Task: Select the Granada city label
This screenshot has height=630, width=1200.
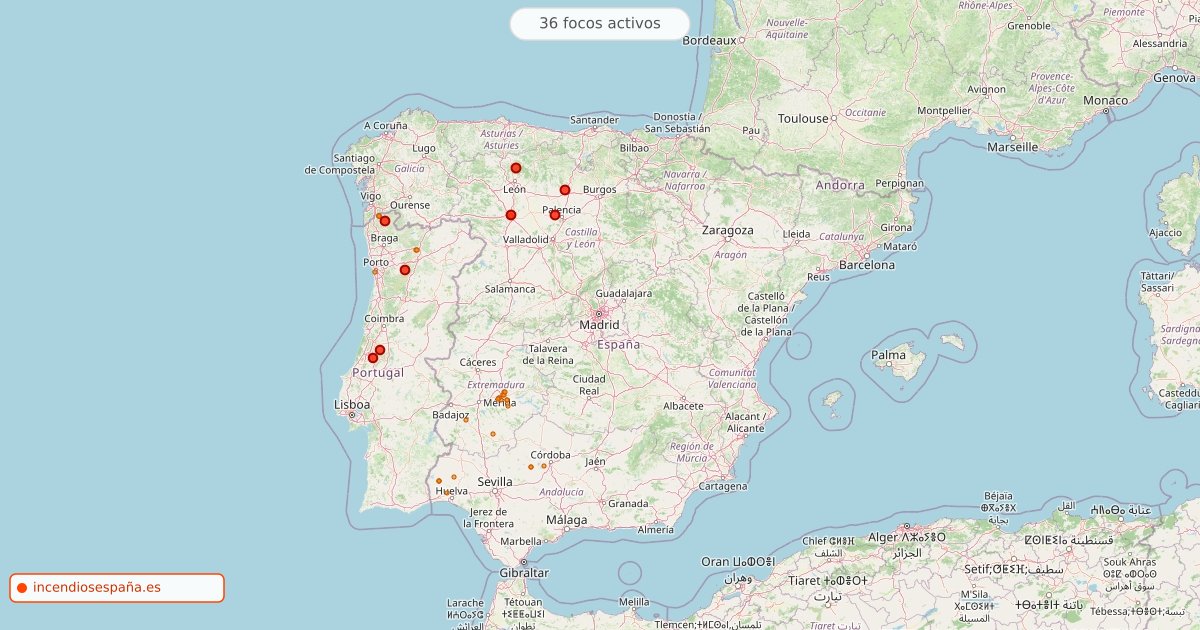Action: pos(628,504)
